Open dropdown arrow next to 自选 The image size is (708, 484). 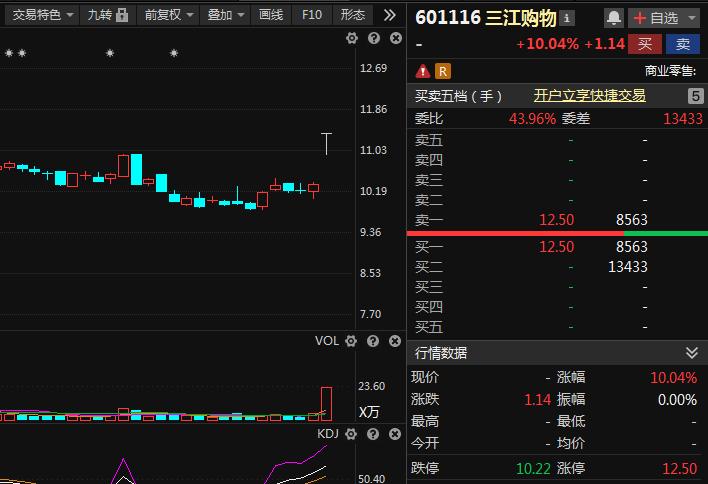tap(692, 18)
